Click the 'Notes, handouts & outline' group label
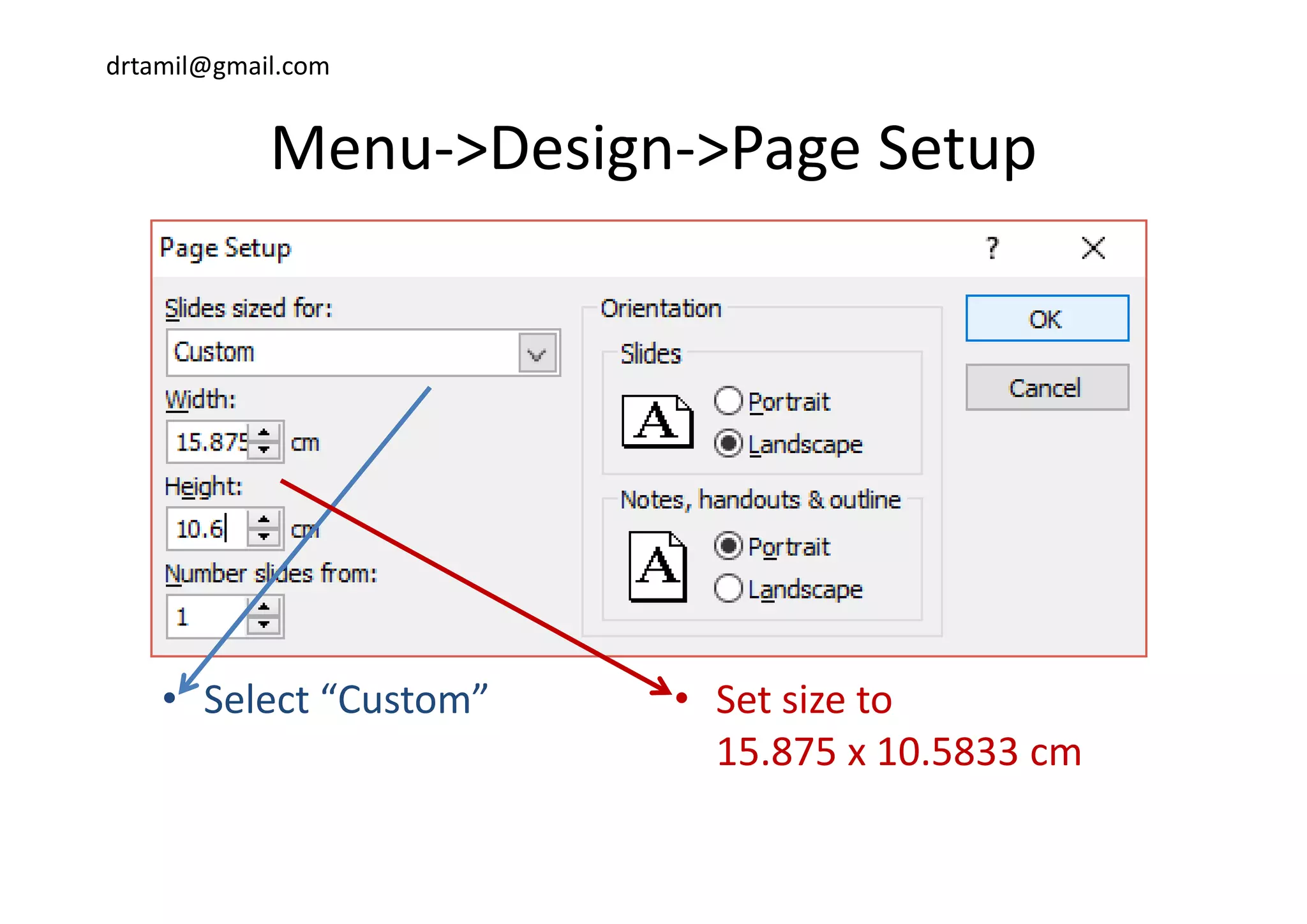This screenshot has height=924, width=1307. click(761, 499)
